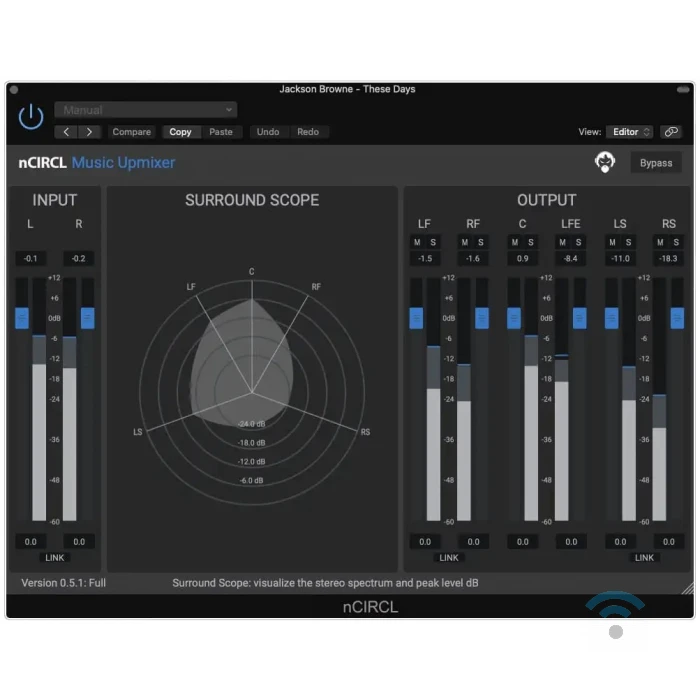Solo the LFE output channel
The height and width of the screenshot is (700, 700).
coord(579,242)
